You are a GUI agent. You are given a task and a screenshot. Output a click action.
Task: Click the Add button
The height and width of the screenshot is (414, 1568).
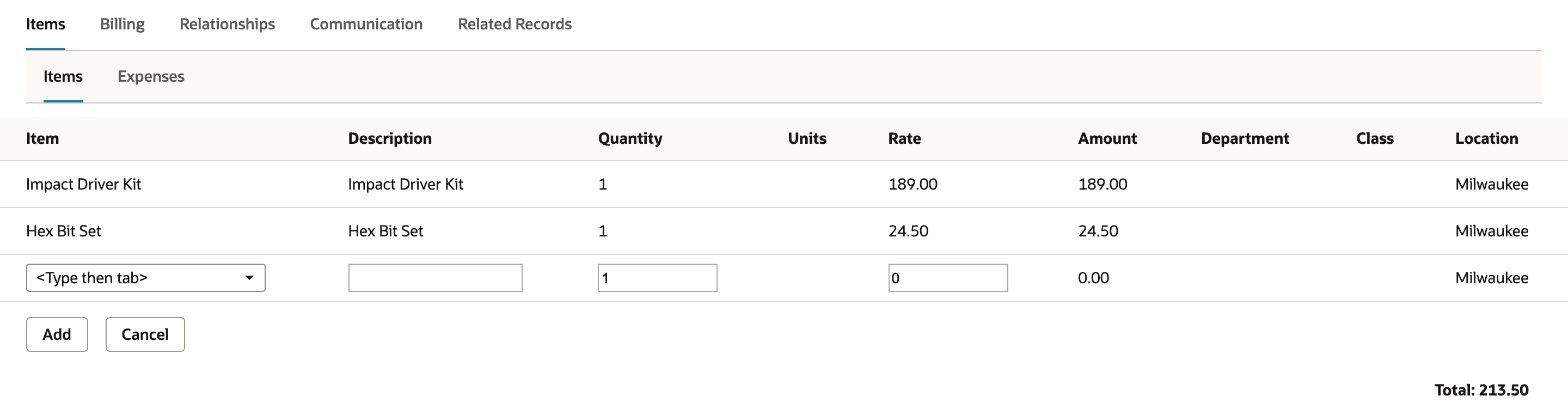click(x=57, y=334)
